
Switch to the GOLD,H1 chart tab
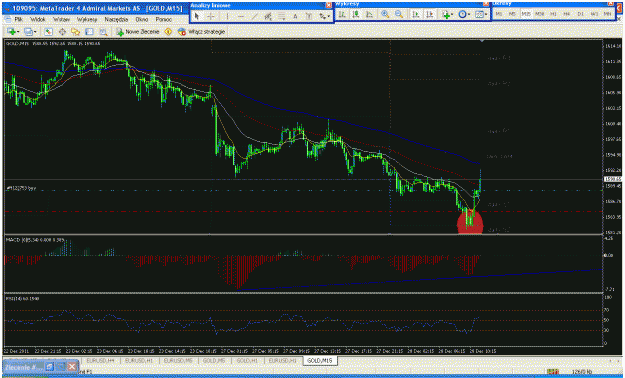[x=247, y=360]
